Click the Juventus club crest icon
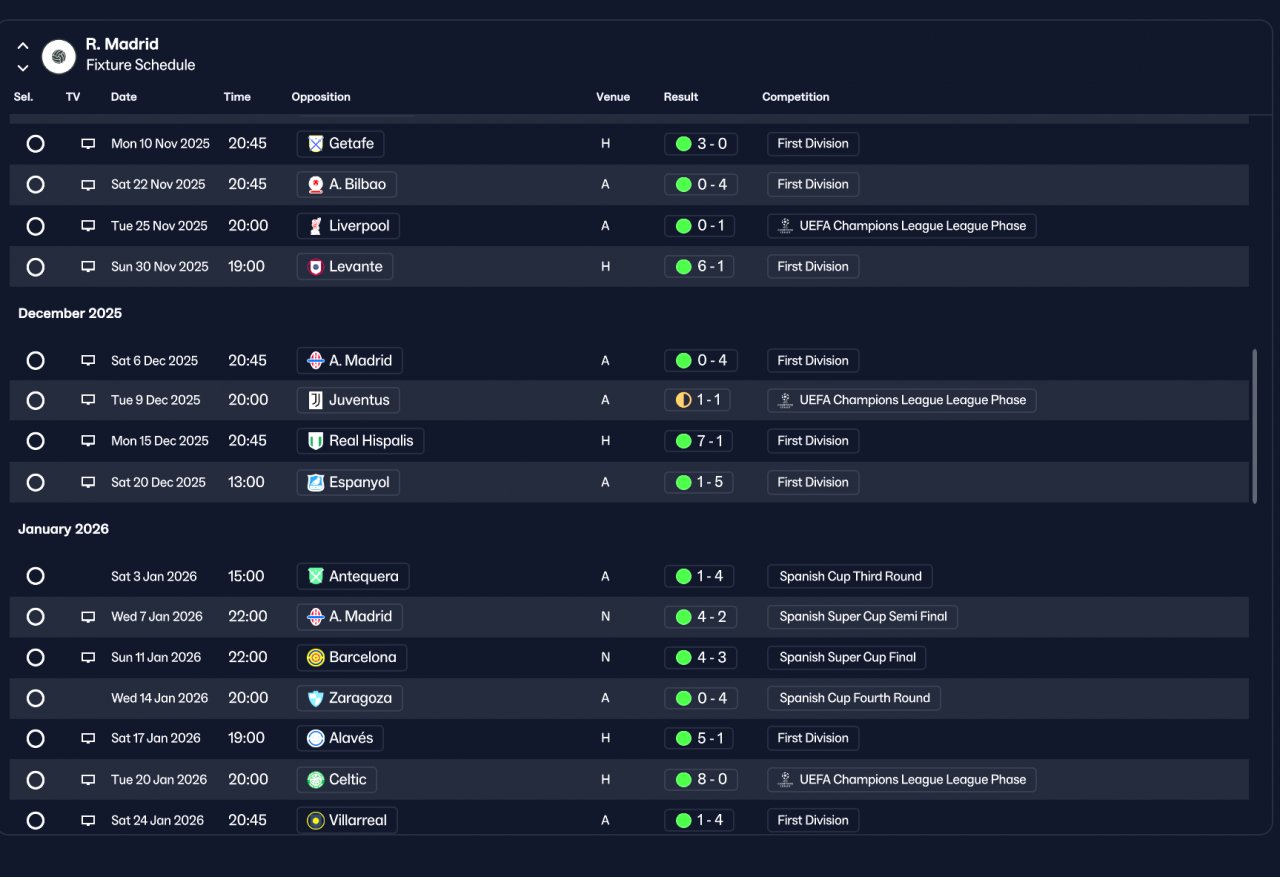1280x877 pixels. (x=316, y=400)
